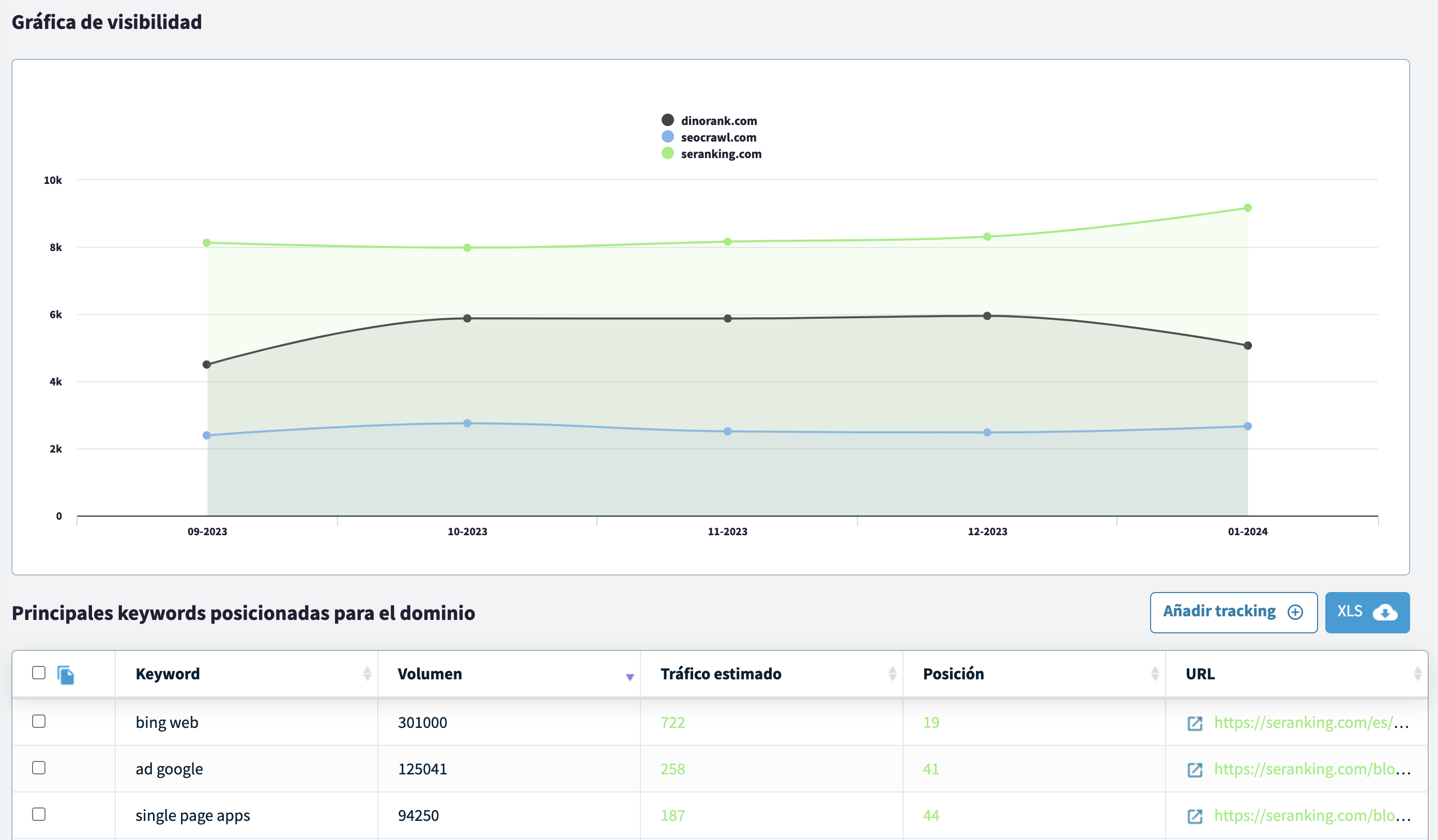Sort by Volumen using its arrow

[630, 677]
